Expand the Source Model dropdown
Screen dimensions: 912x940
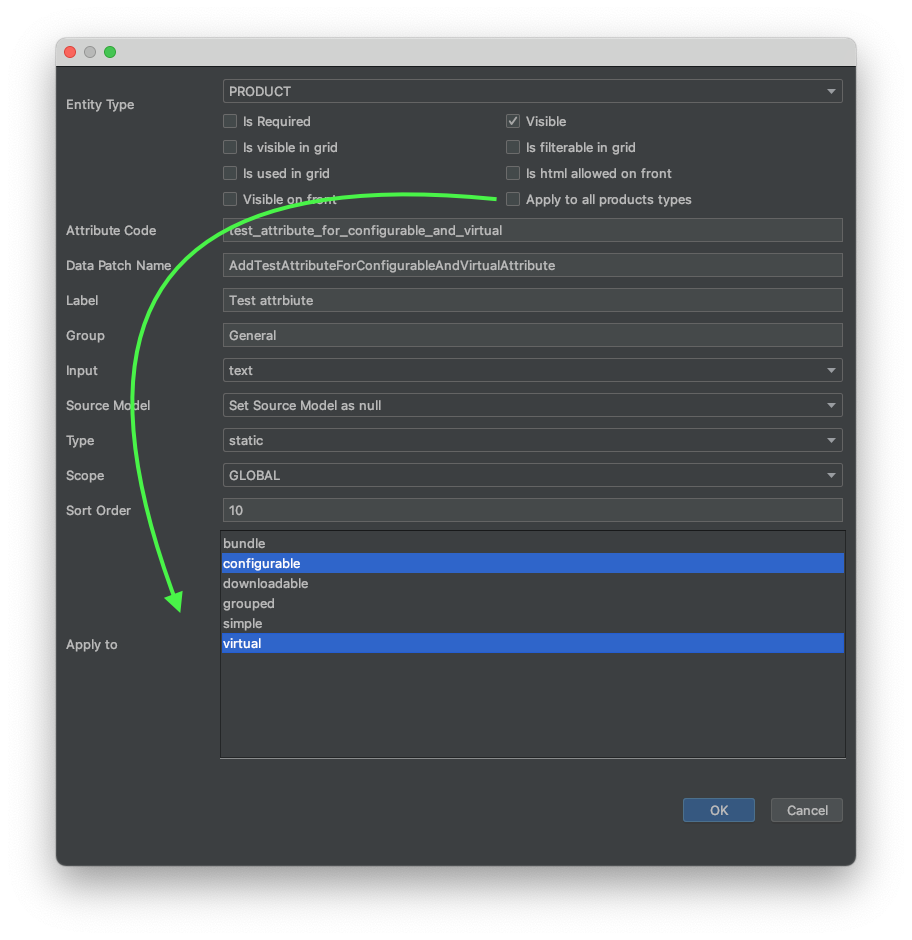pyautogui.click(x=532, y=405)
